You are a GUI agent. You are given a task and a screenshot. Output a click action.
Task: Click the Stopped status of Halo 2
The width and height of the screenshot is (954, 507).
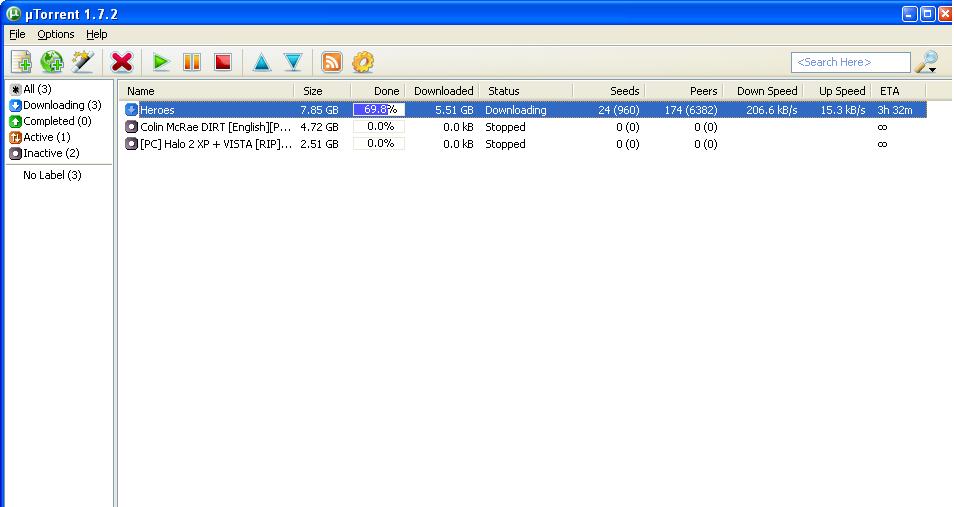pos(506,144)
